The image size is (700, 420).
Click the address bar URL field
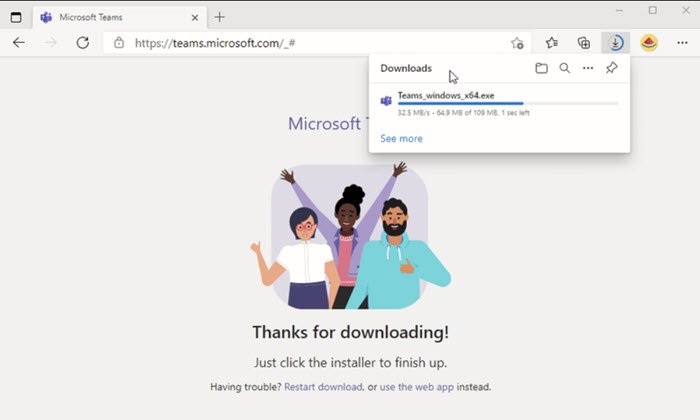317,43
